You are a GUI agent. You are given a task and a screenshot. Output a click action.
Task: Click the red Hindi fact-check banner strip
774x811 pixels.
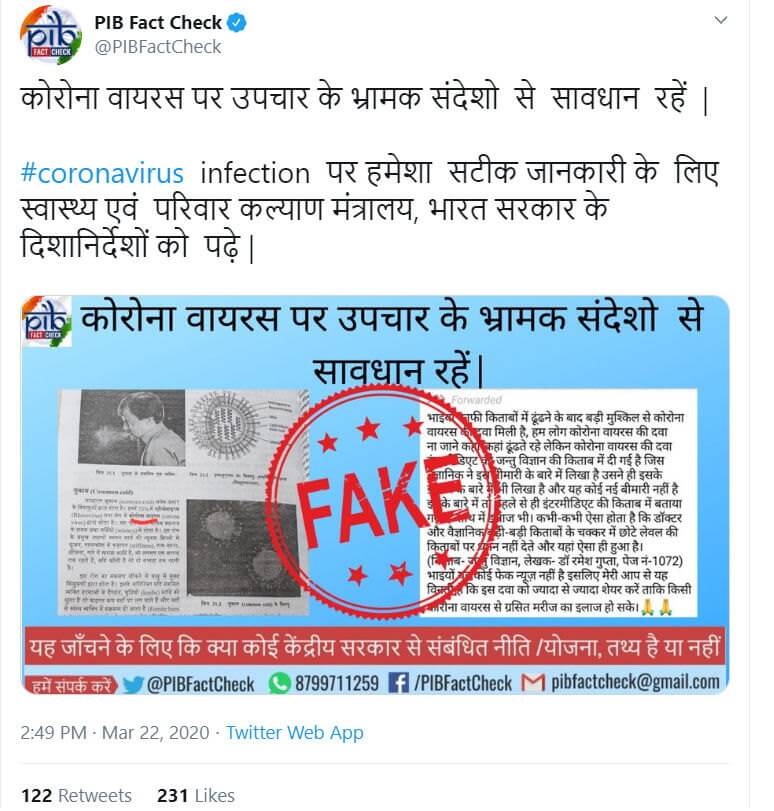pyautogui.click(x=375, y=647)
